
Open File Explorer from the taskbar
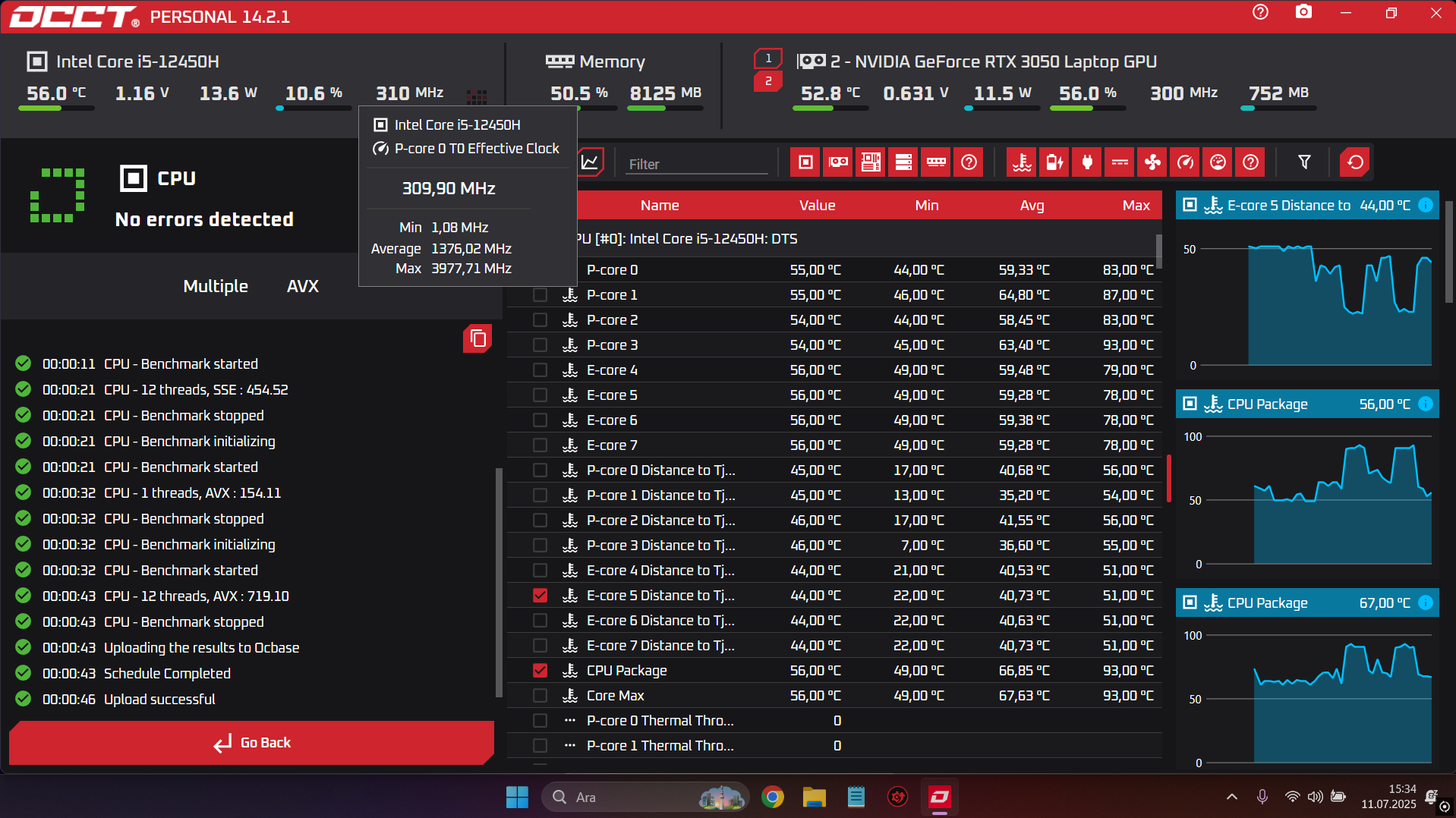[x=815, y=798]
